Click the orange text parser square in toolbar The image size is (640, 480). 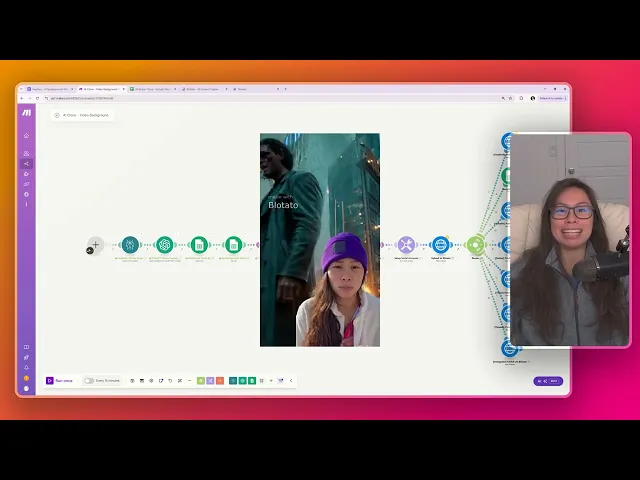click(x=220, y=380)
